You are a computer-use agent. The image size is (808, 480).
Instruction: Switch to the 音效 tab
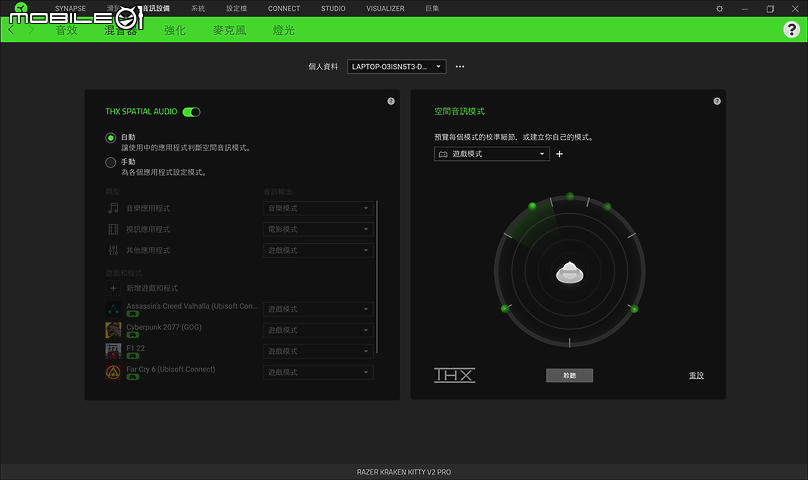point(66,30)
